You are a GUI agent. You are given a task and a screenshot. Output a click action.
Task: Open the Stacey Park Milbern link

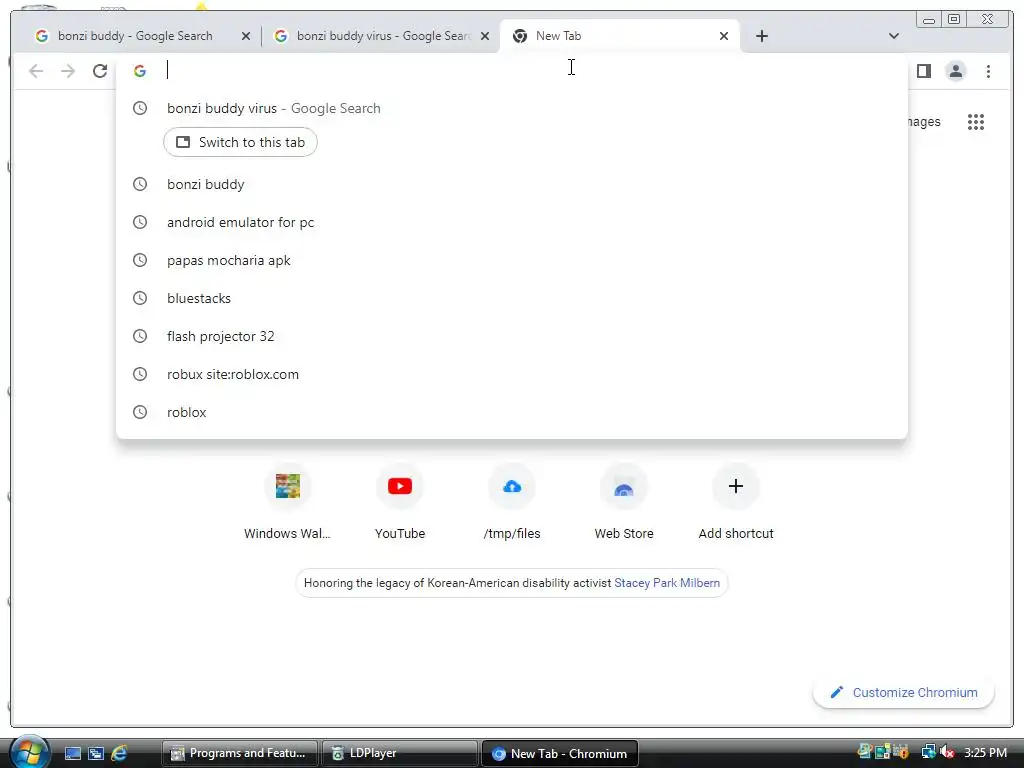pyautogui.click(x=667, y=583)
